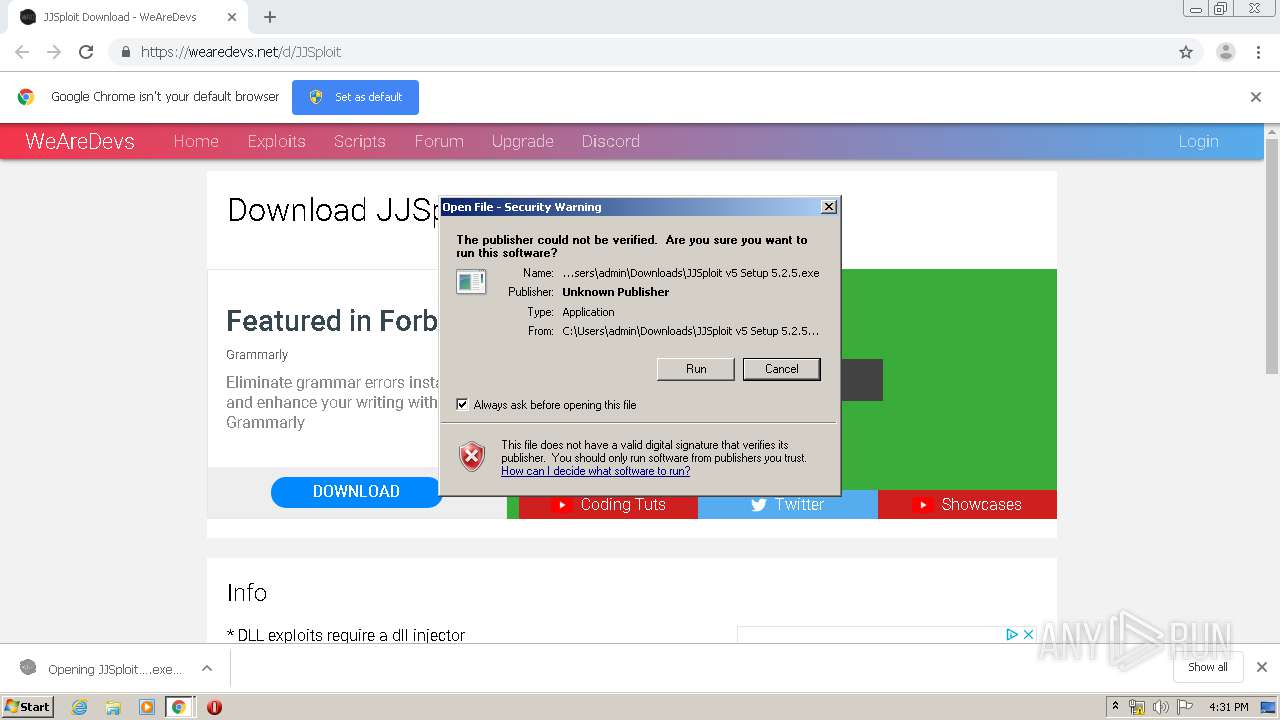1280x720 pixels.
Task: Click the address bar URL field
Action: 640,52
